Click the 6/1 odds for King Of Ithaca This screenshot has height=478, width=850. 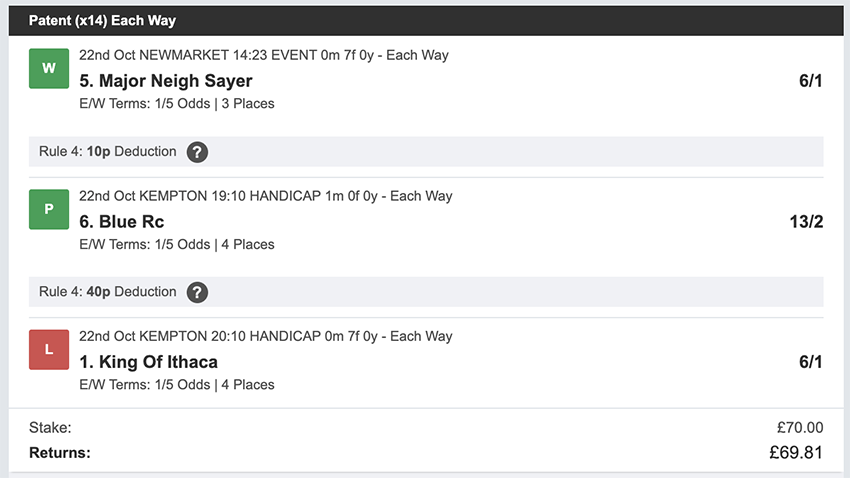(x=810, y=362)
